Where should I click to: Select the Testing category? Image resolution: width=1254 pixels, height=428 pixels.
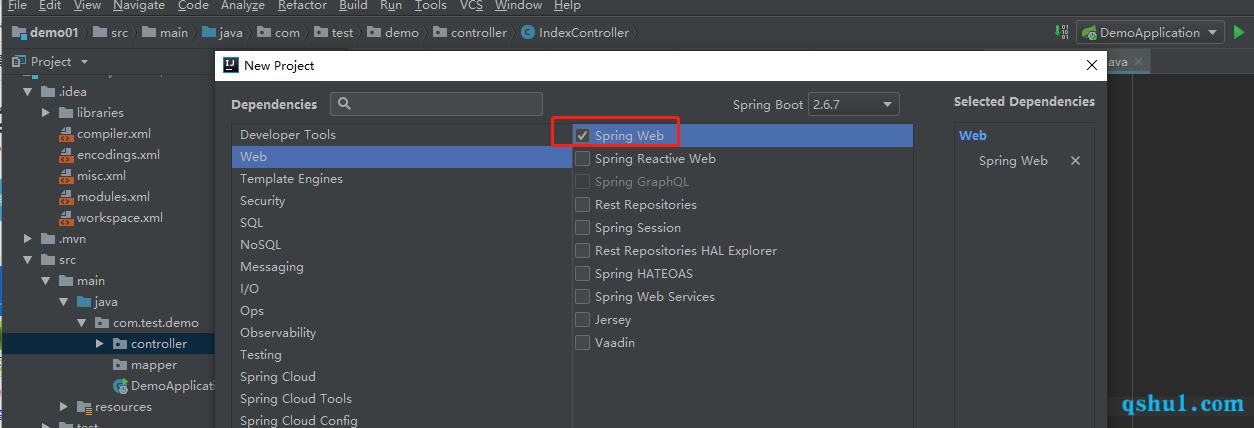pos(402,355)
